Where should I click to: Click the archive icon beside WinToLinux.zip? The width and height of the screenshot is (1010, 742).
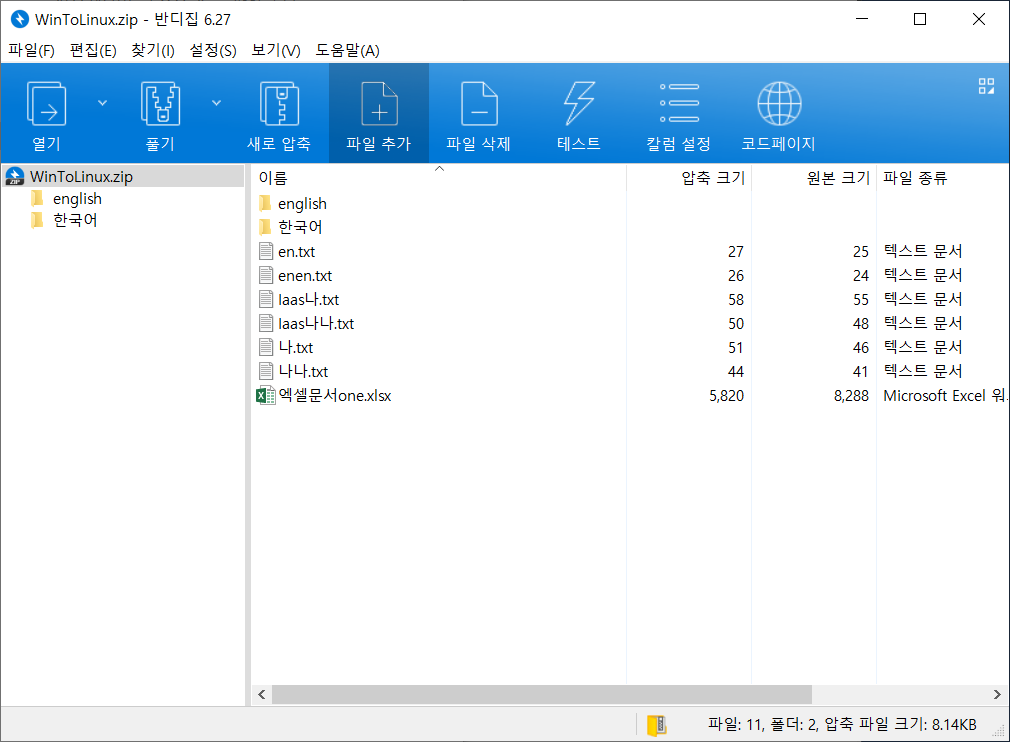[x=14, y=176]
